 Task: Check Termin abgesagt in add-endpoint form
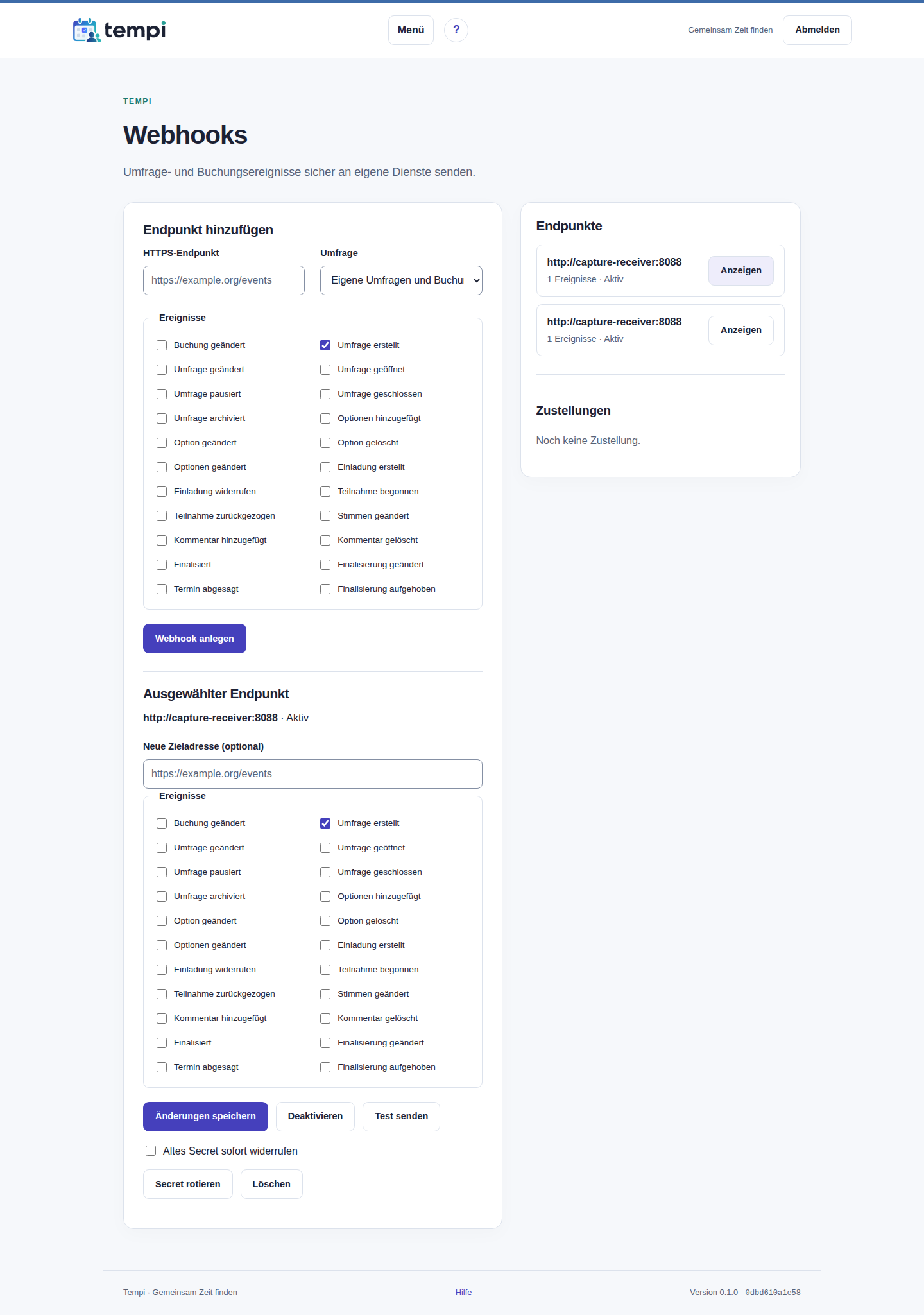162,589
